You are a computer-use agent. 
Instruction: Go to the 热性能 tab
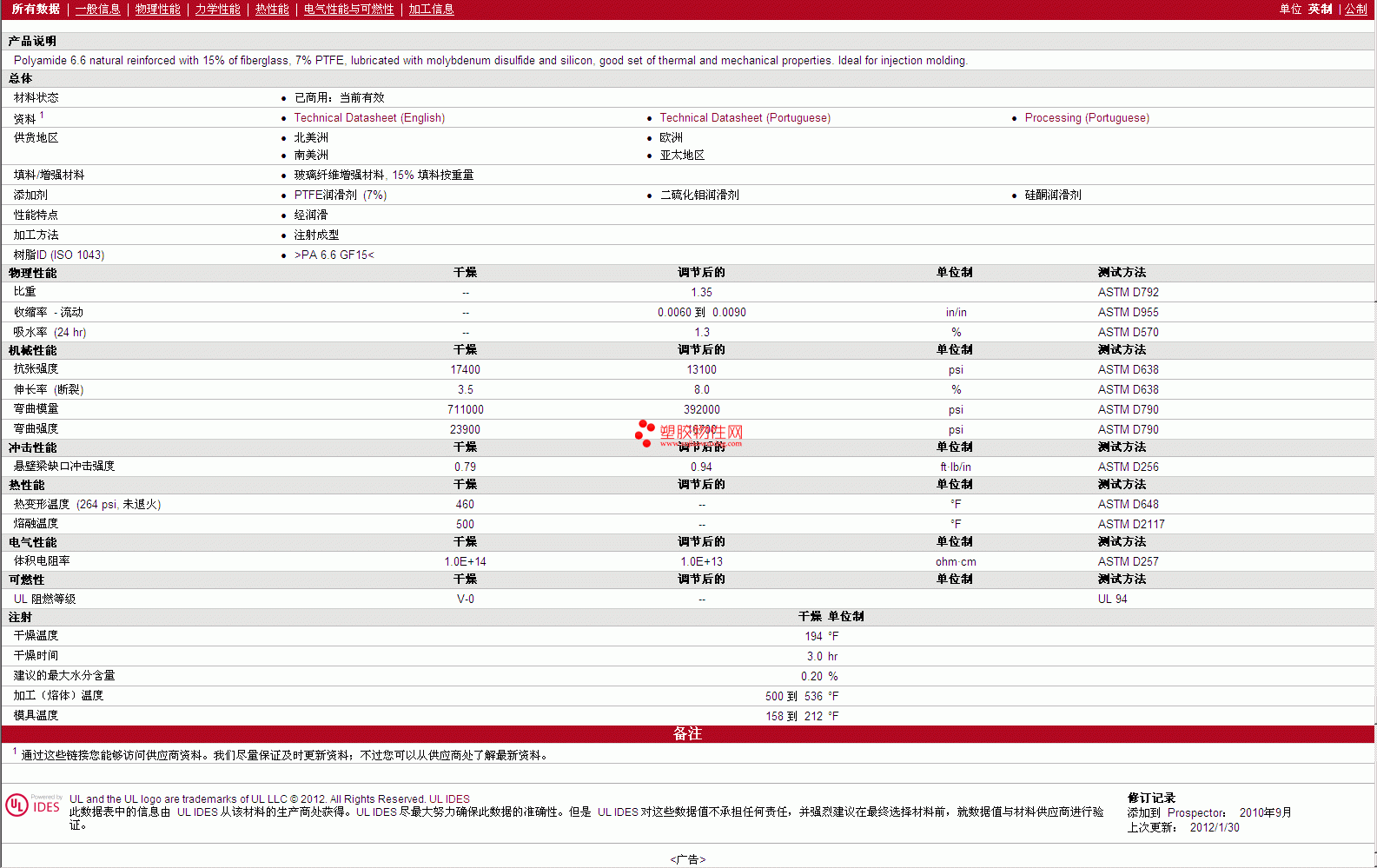(272, 9)
